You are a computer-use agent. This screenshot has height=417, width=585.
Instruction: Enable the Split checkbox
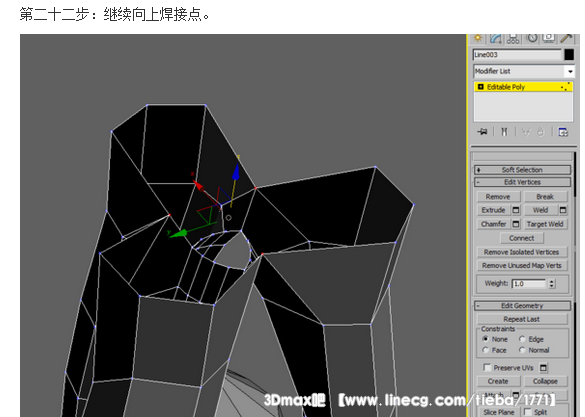528,412
